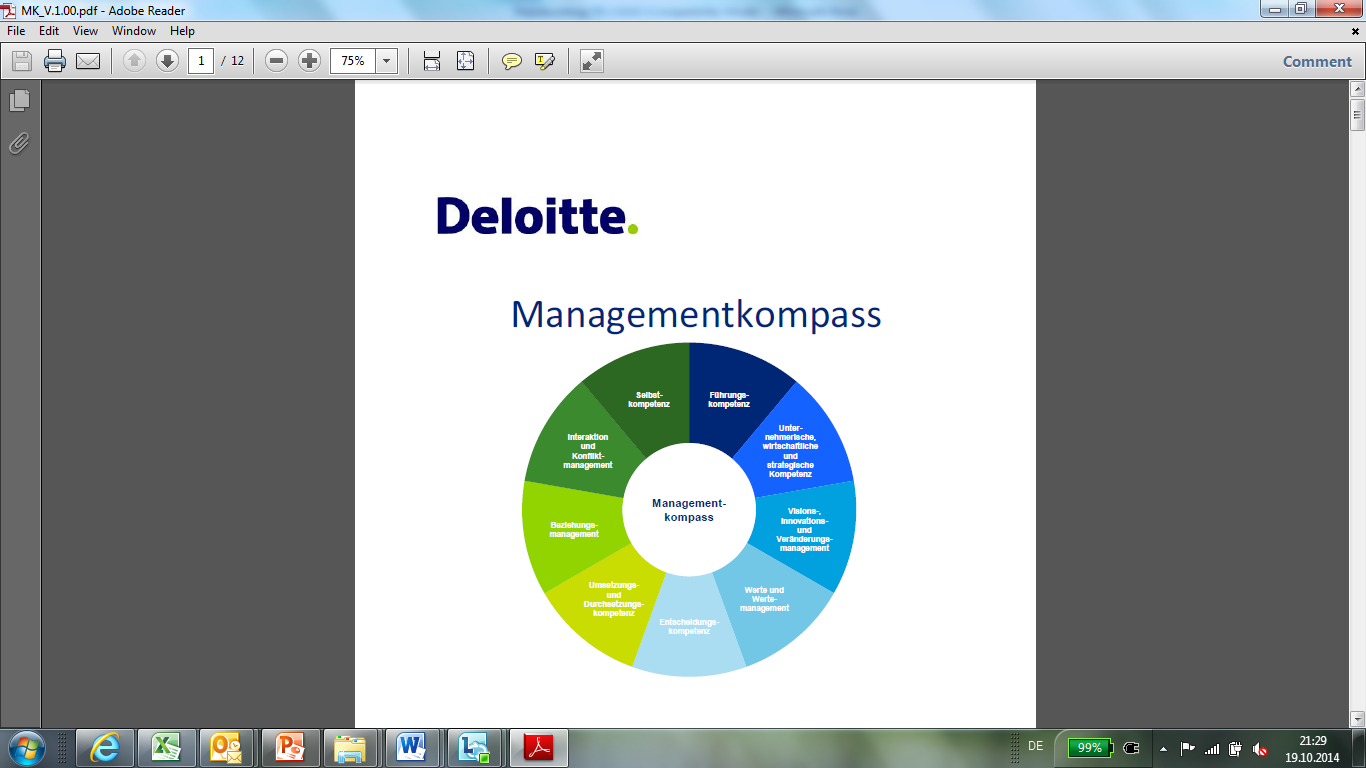1366x768 pixels.
Task: Click Adobe Reader taskbar button
Action: point(539,747)
